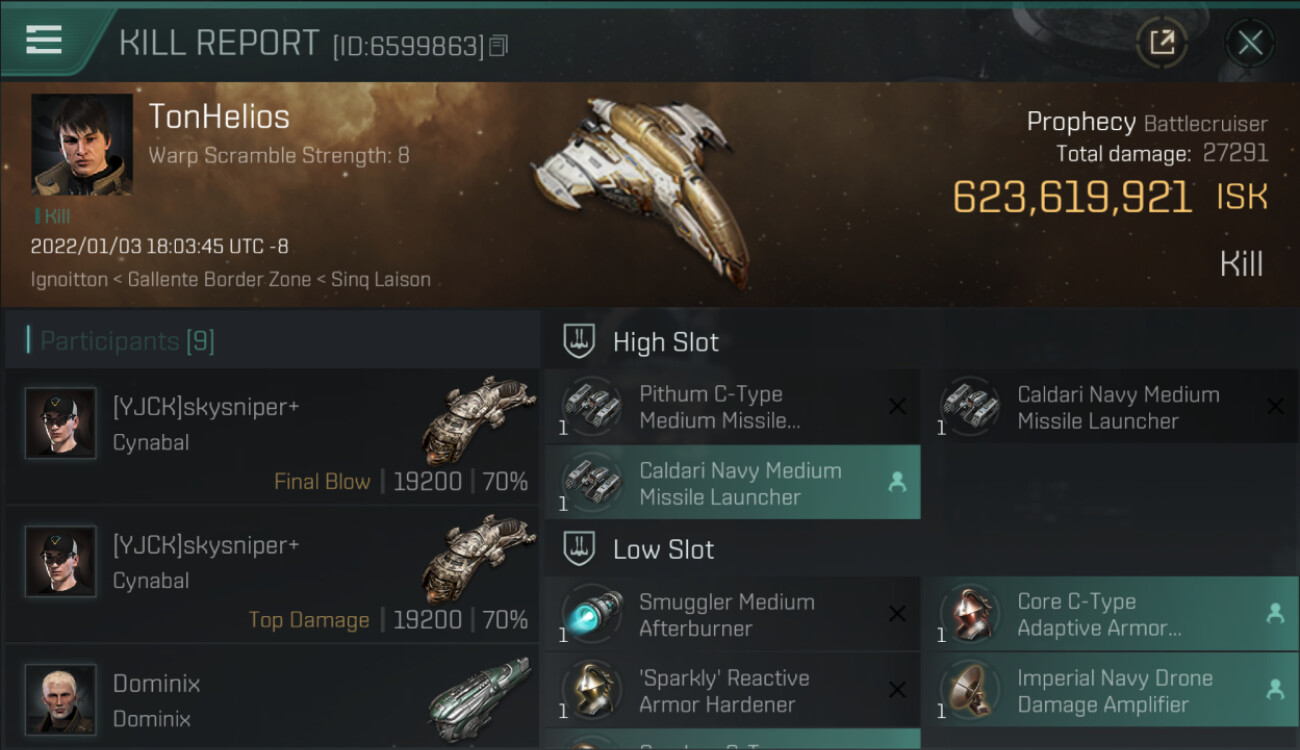Click the share kill report icon
This screenshot has height=750, width=1300.
tap(1162, 42)
